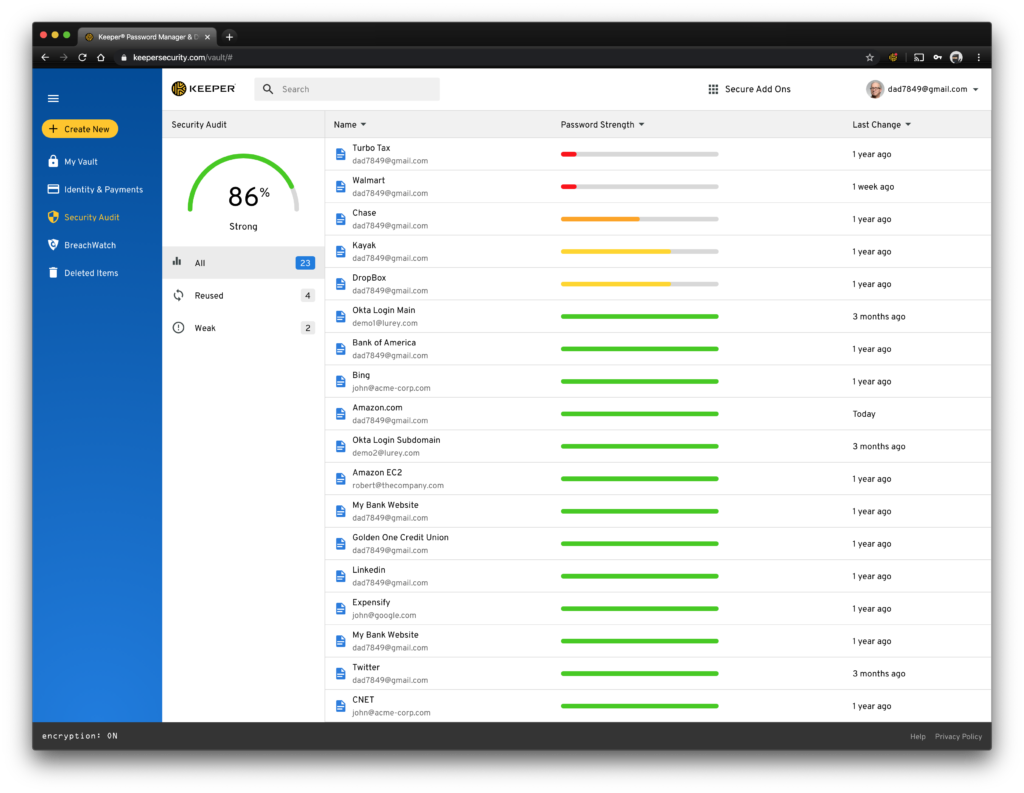1024x793 pixels.
Task: Click the Bing record icon
Action: coord(340,381)
